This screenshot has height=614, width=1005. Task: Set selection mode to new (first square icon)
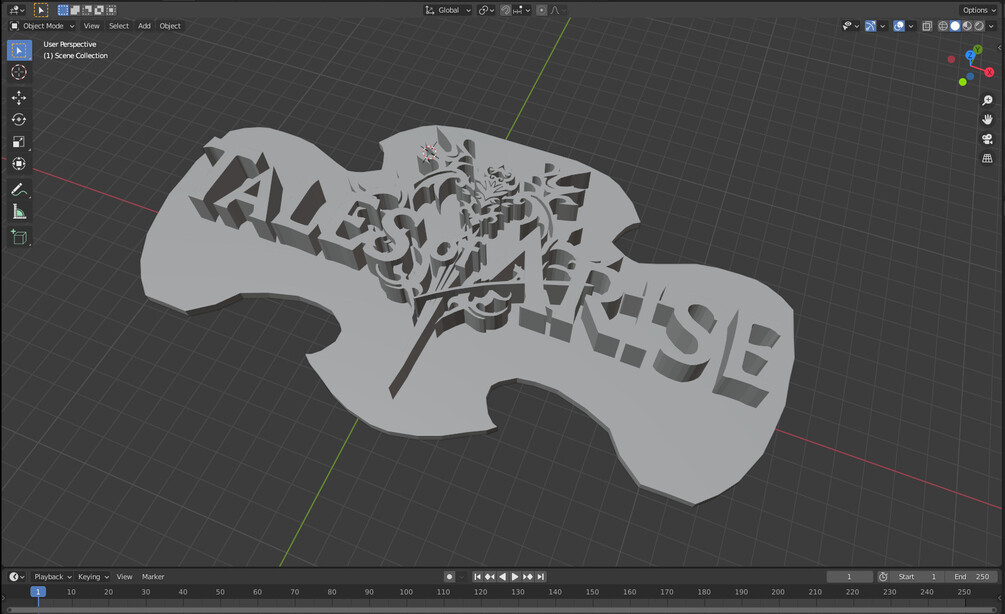coord(63,10)
